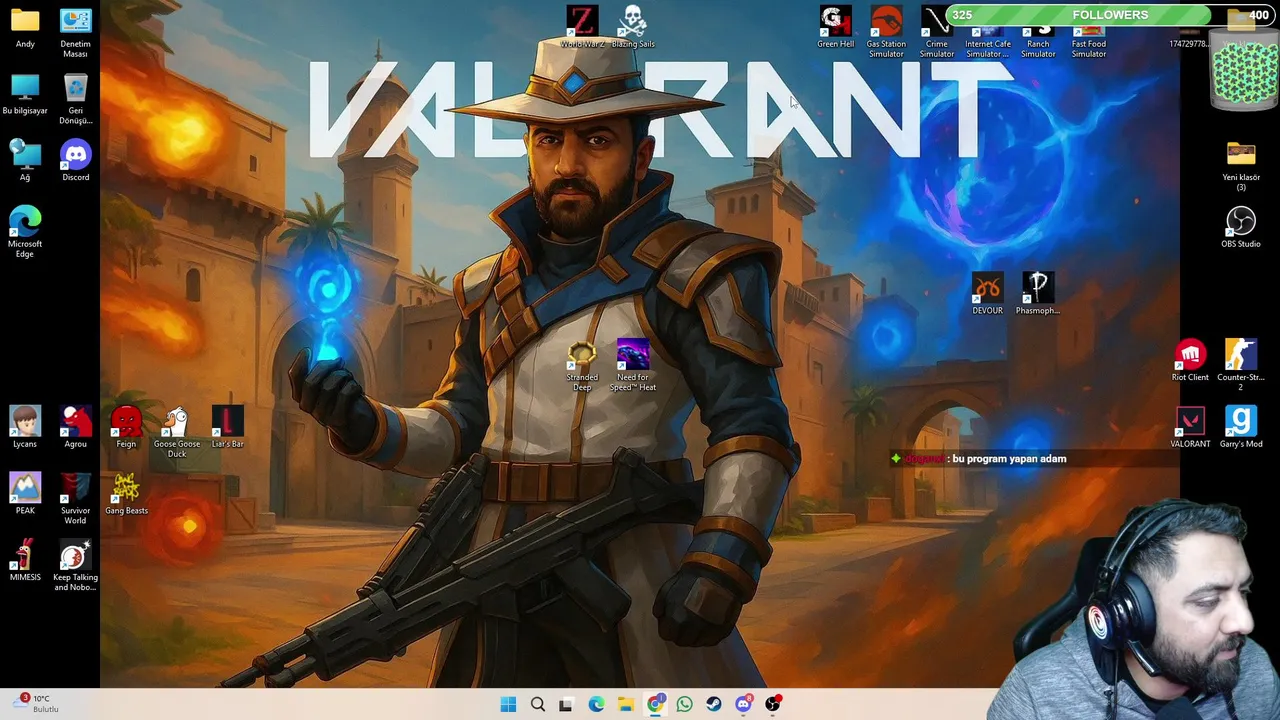Open Microsoft Edge desktop shortcut
The height and width of the screenshot is (720, 1280).
coord(25,232)
